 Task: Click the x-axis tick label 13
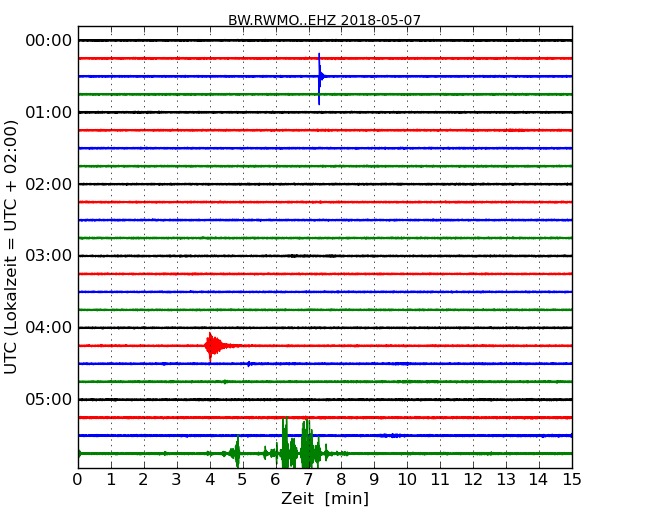(x=506, y=480)
